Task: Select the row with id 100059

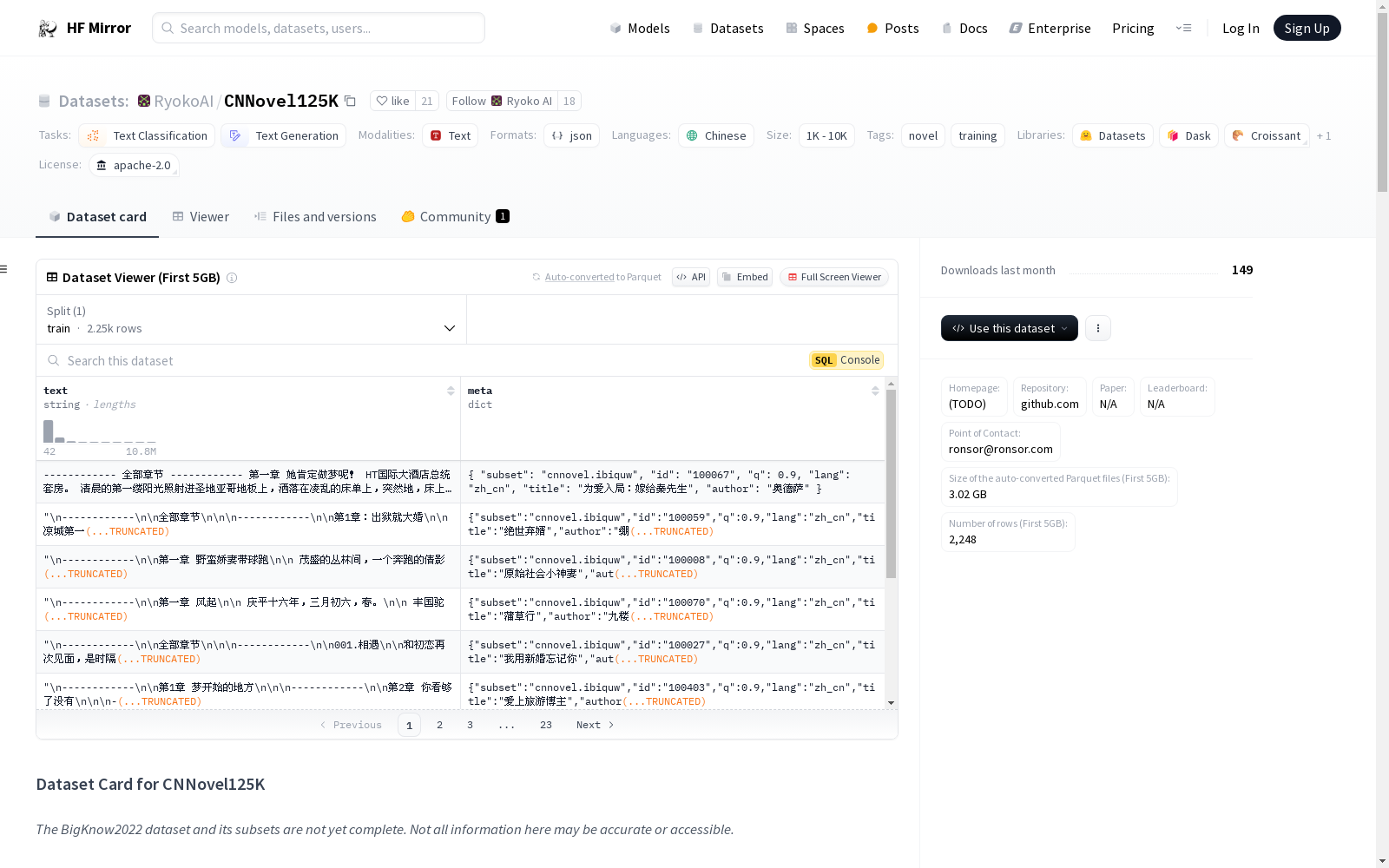Action: [x=460, y=524]
